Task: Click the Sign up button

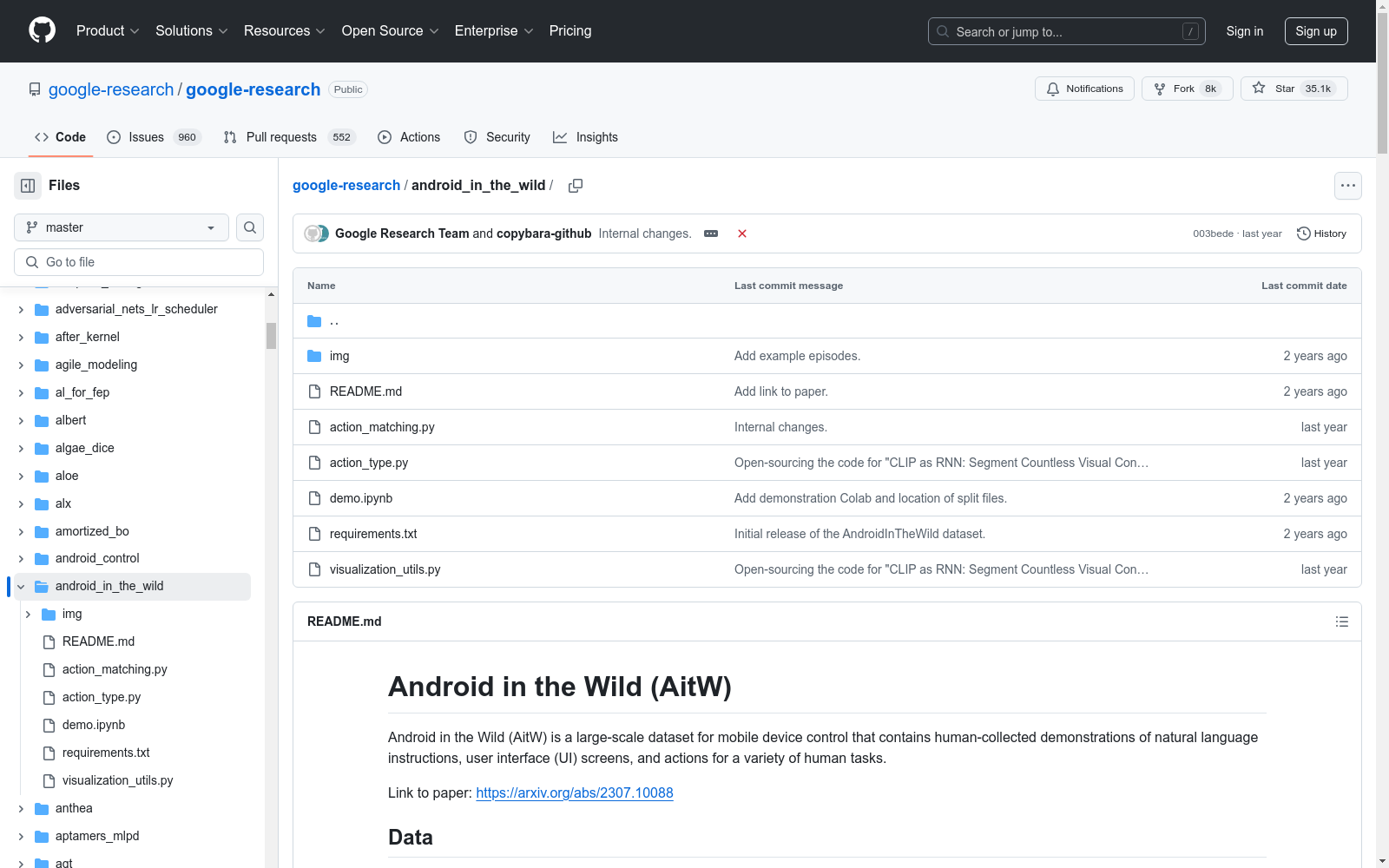Action: (x=1316, y=31)
